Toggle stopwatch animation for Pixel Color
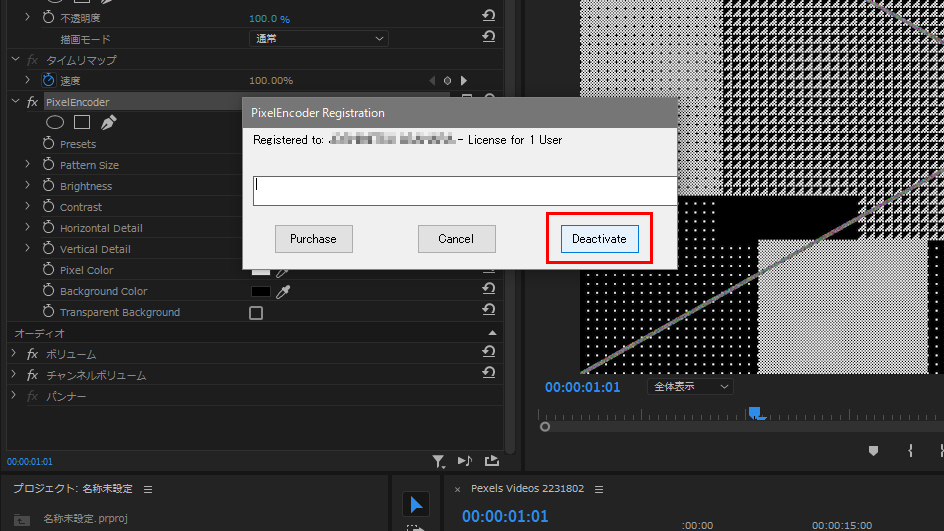 48,270
